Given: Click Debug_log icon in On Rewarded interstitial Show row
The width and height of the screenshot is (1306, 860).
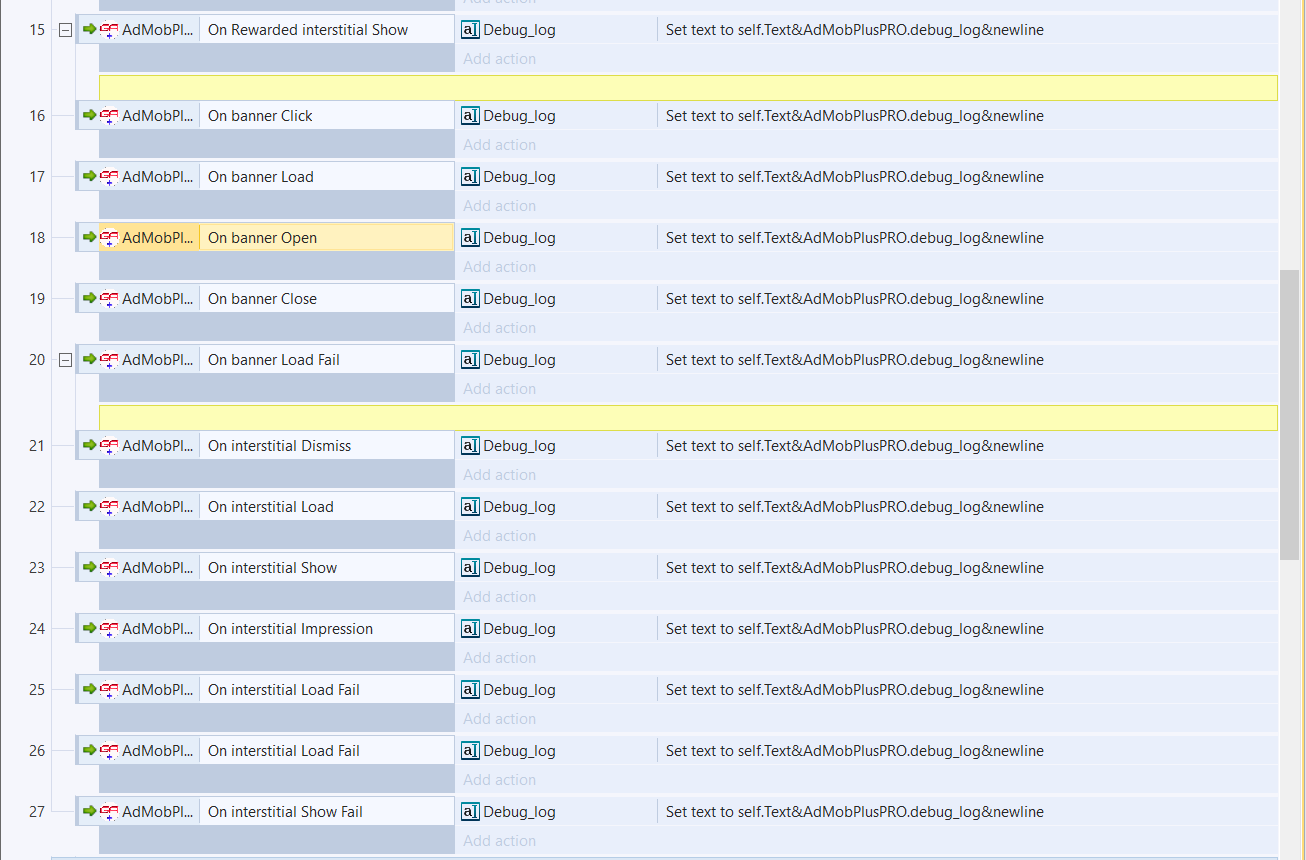Looking at the screenshot, I should [x=470, y=30].
